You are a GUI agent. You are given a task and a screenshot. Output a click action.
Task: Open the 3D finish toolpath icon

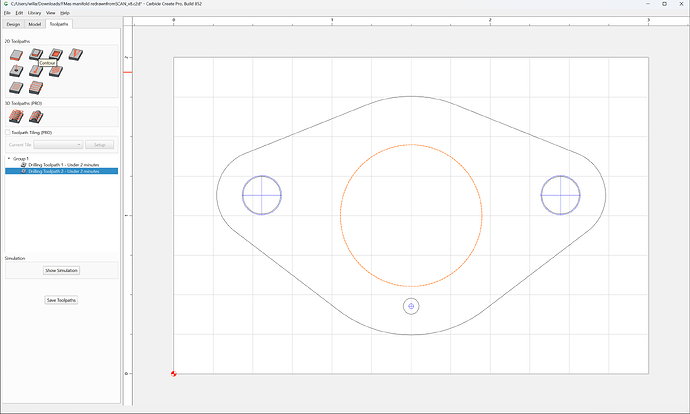click(36, 117)
